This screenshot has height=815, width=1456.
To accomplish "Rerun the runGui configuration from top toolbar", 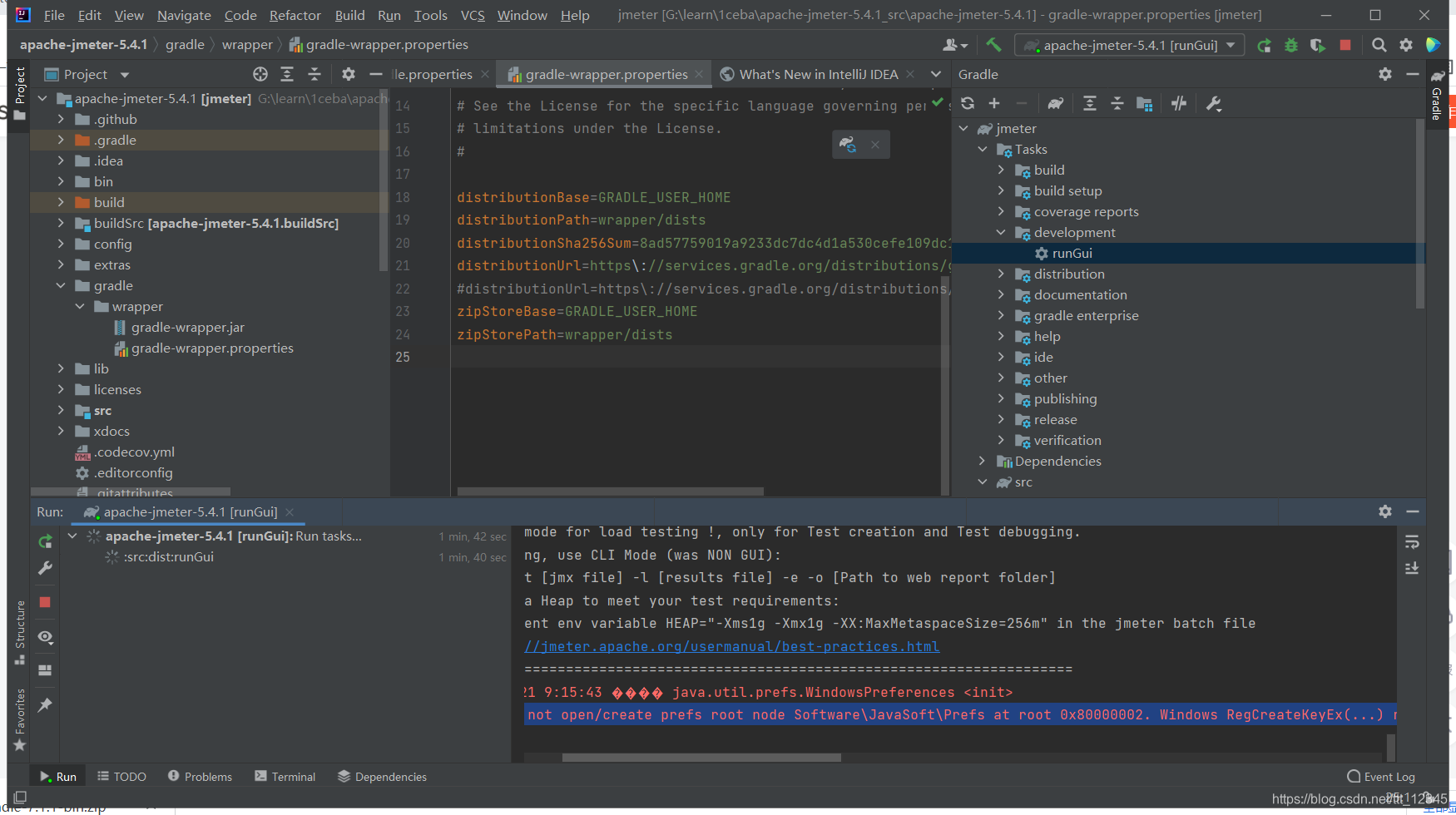I will [1264, 46].
